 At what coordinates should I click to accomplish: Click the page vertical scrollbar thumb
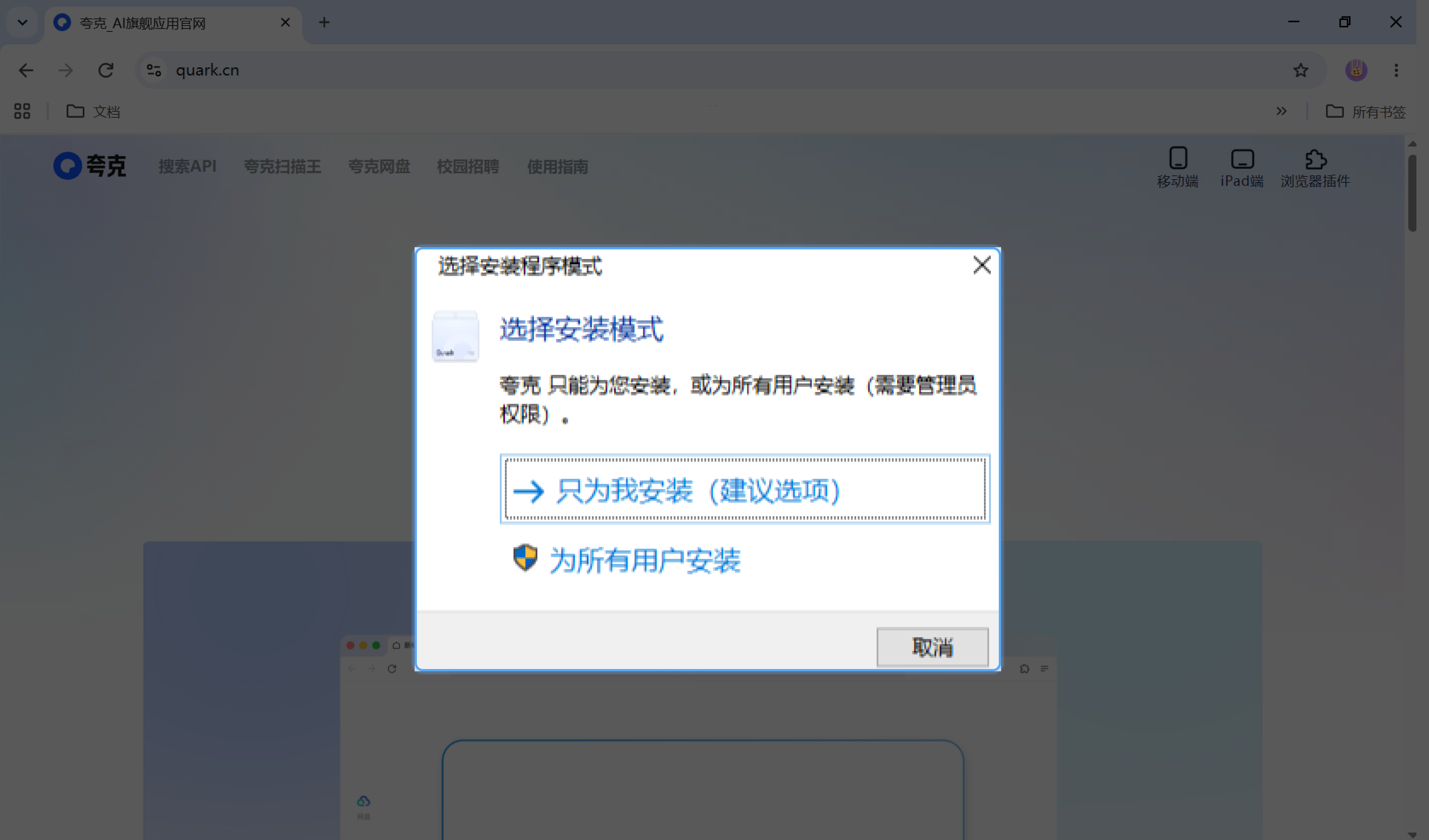click(1412, 193)
